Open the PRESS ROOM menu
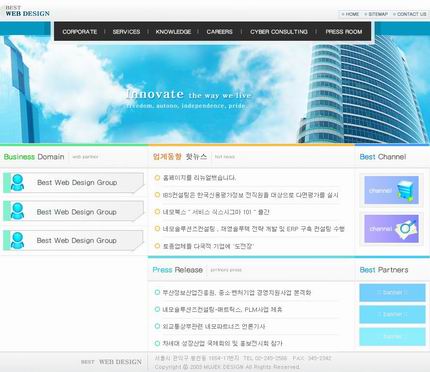This screenshot has width=430, height=372. click(x=344, y=32)
